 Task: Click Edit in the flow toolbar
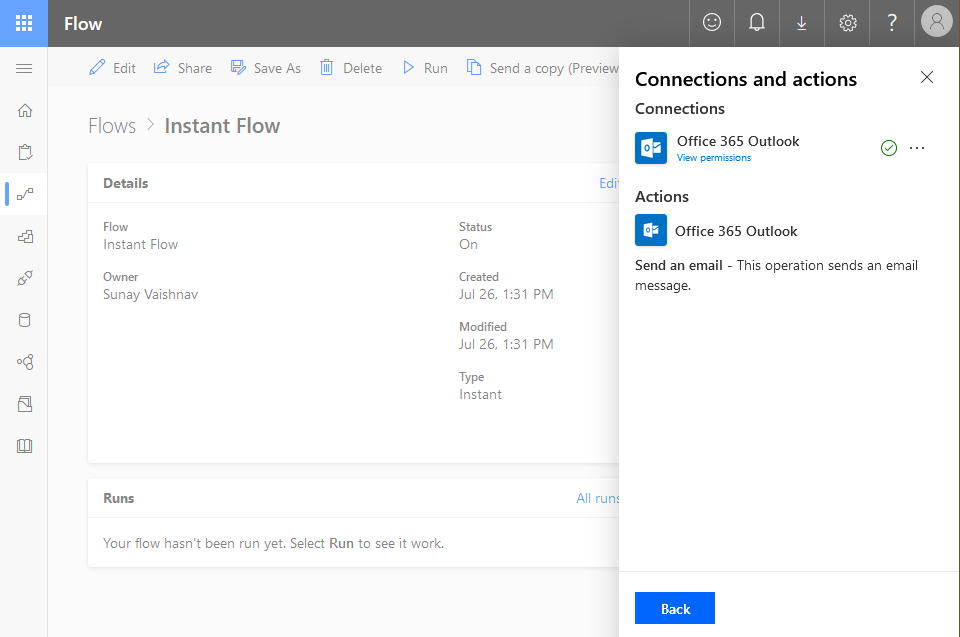112,68
